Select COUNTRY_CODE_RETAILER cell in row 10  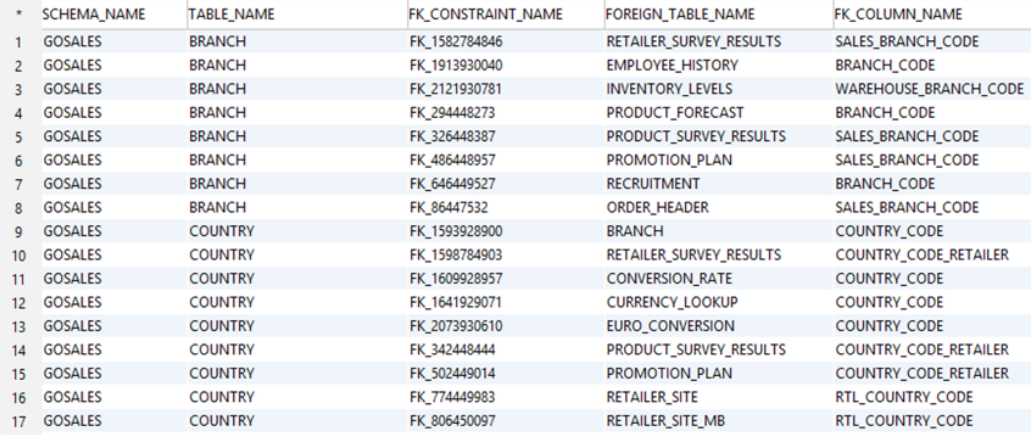pyautogui.click(x=932, y=255)
